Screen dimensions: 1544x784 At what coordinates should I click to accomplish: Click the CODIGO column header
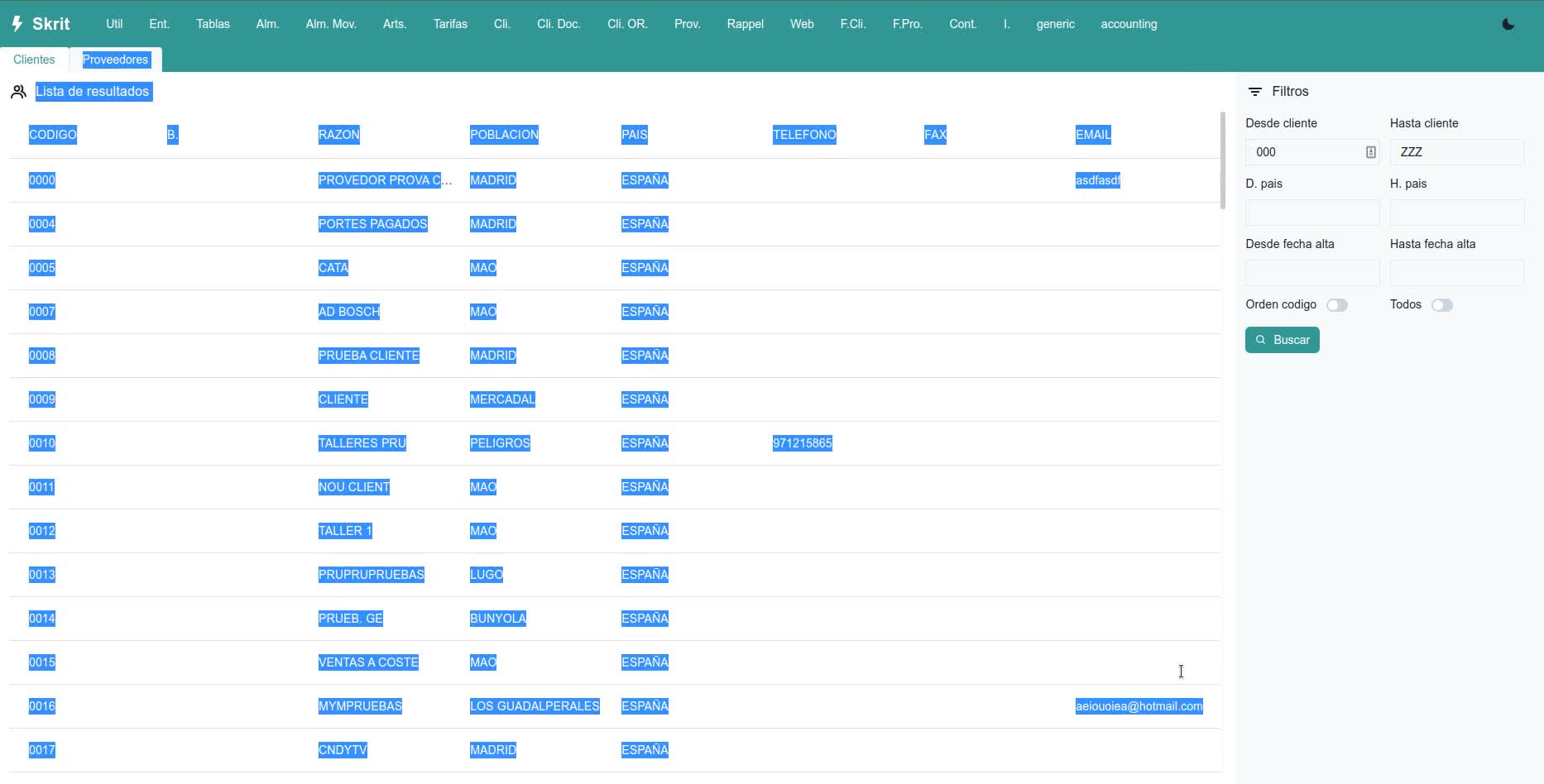pyautogui.click(x=53, y=135)
